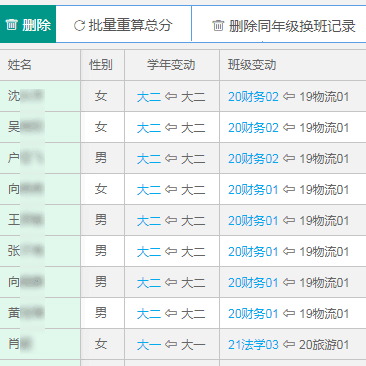Screen dimensions: 366x366
Task: Click 删除同年级换班记录 button text
Action: 292,26
